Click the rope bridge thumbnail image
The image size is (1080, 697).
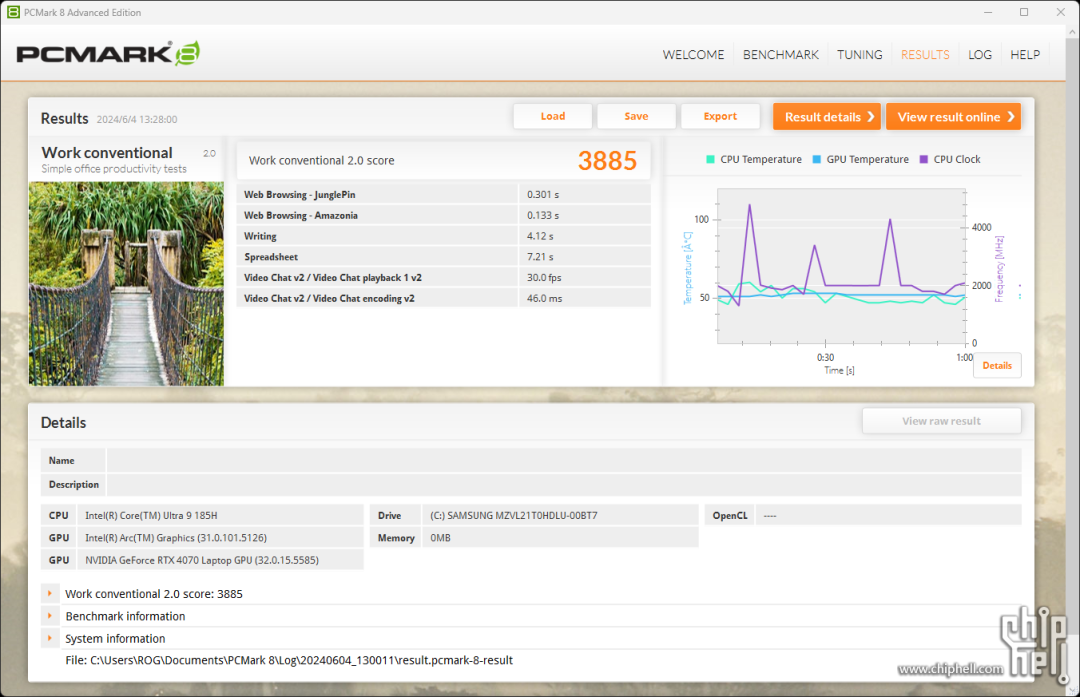(x=126, y=283)
